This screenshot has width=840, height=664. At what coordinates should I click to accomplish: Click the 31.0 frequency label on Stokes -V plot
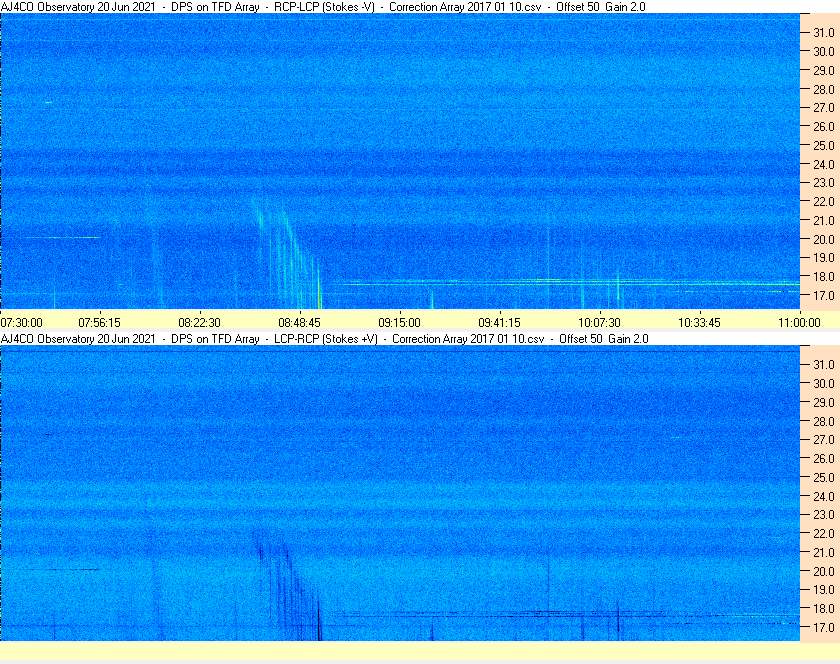824,33
